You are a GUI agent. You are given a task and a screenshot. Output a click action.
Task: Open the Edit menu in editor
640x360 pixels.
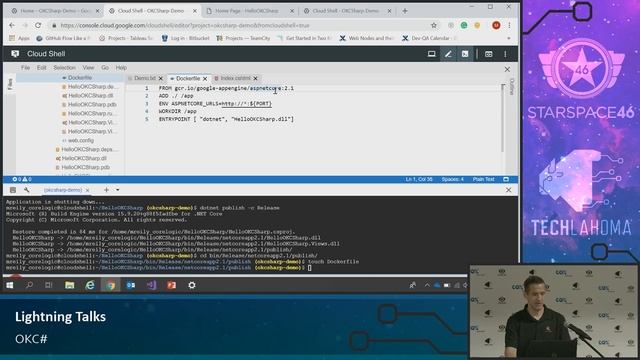coord(42,68)
